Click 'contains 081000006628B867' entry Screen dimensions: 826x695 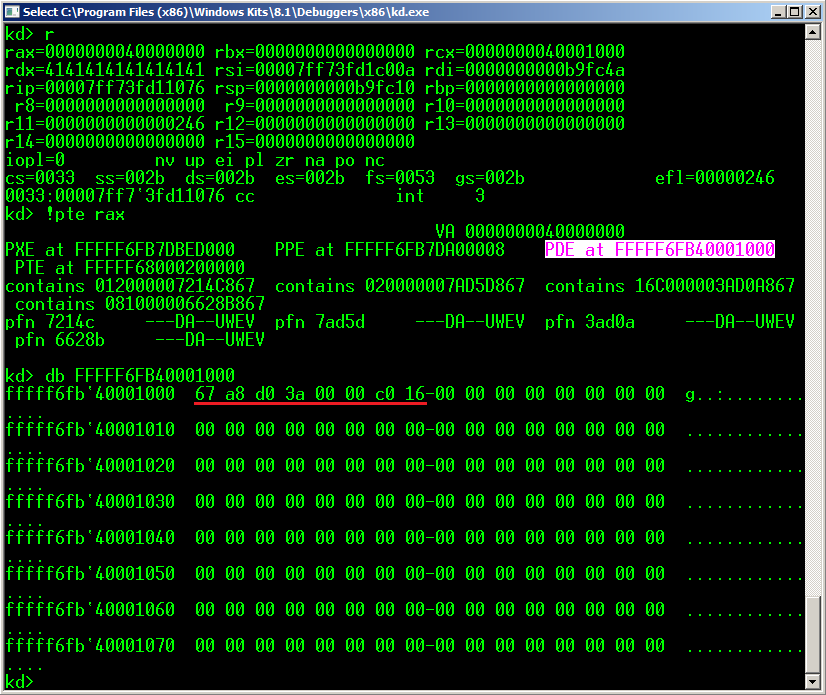point(140,304)
